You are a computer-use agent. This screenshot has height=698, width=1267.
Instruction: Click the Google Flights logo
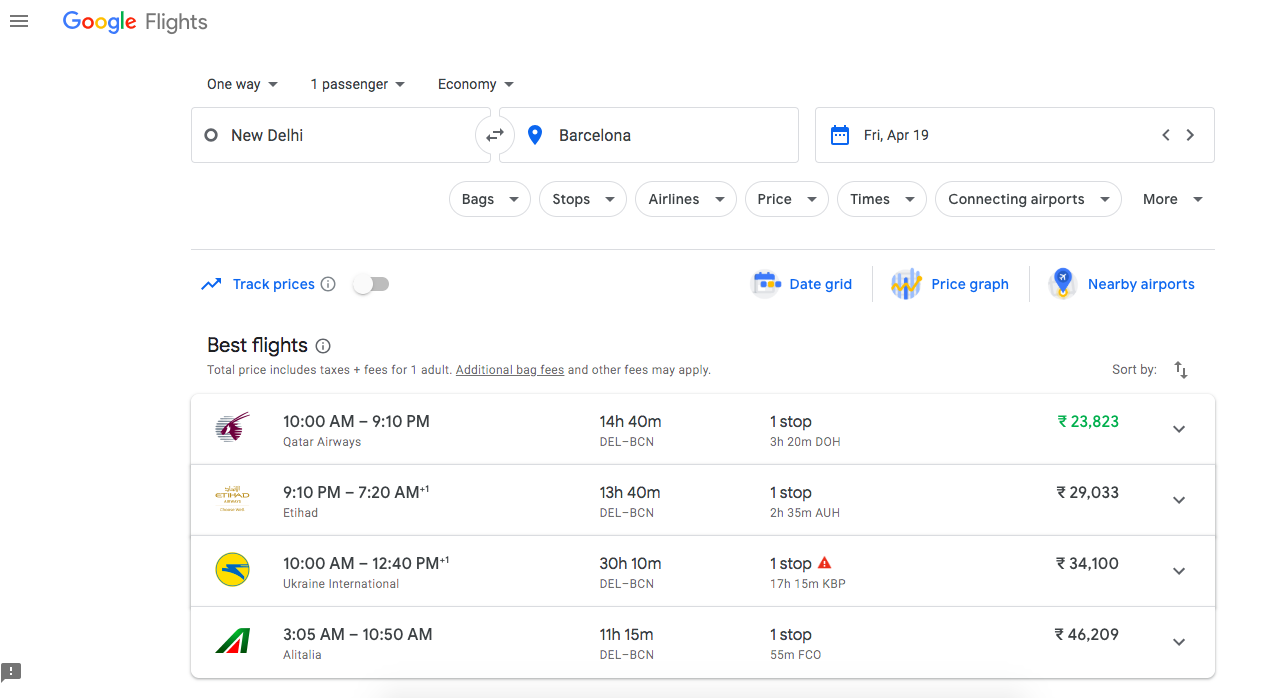[135, 22]
